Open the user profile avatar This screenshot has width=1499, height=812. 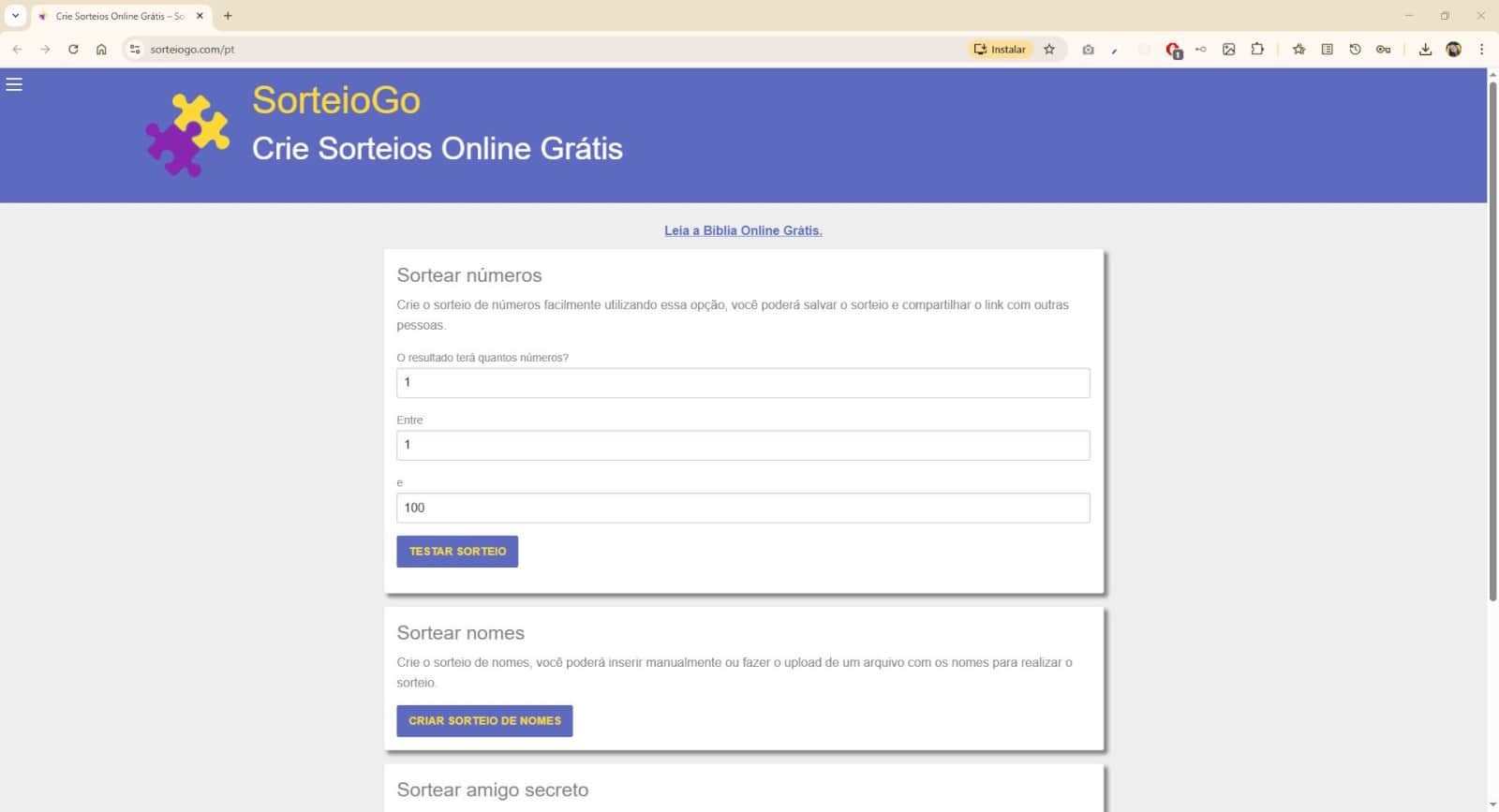[x=1454, y=50]
